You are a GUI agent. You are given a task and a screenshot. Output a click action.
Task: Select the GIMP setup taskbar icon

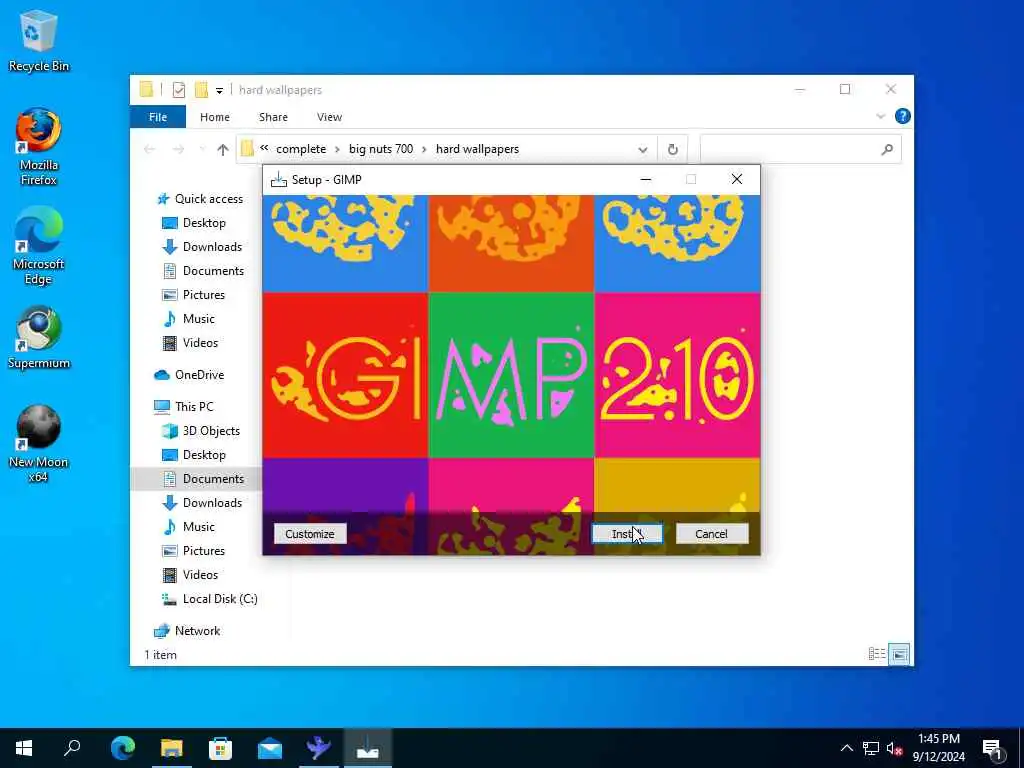368,748
